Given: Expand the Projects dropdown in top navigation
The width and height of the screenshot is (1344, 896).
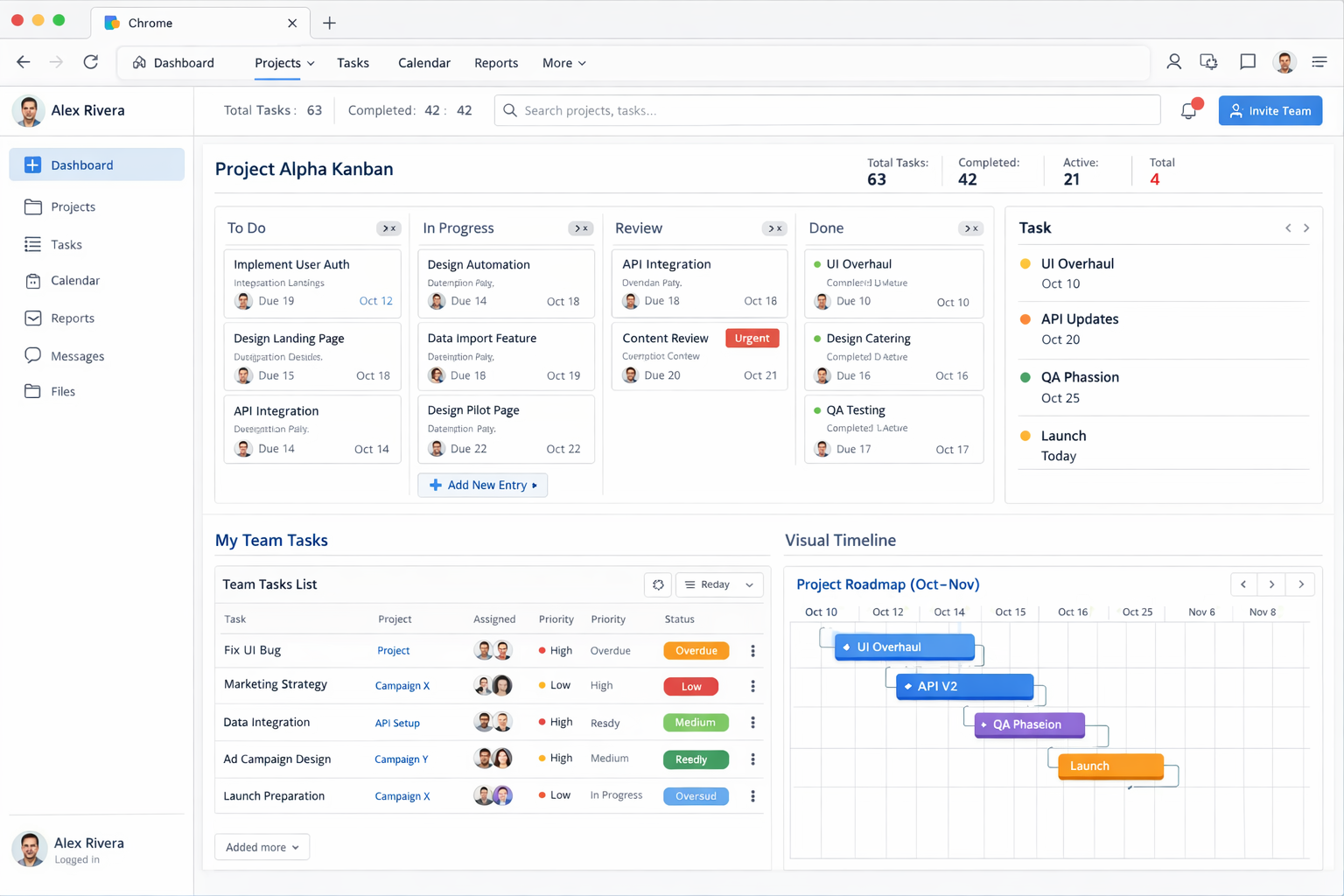Looking at the screenshot, I should pyautogui.click(x=284, y=63).
